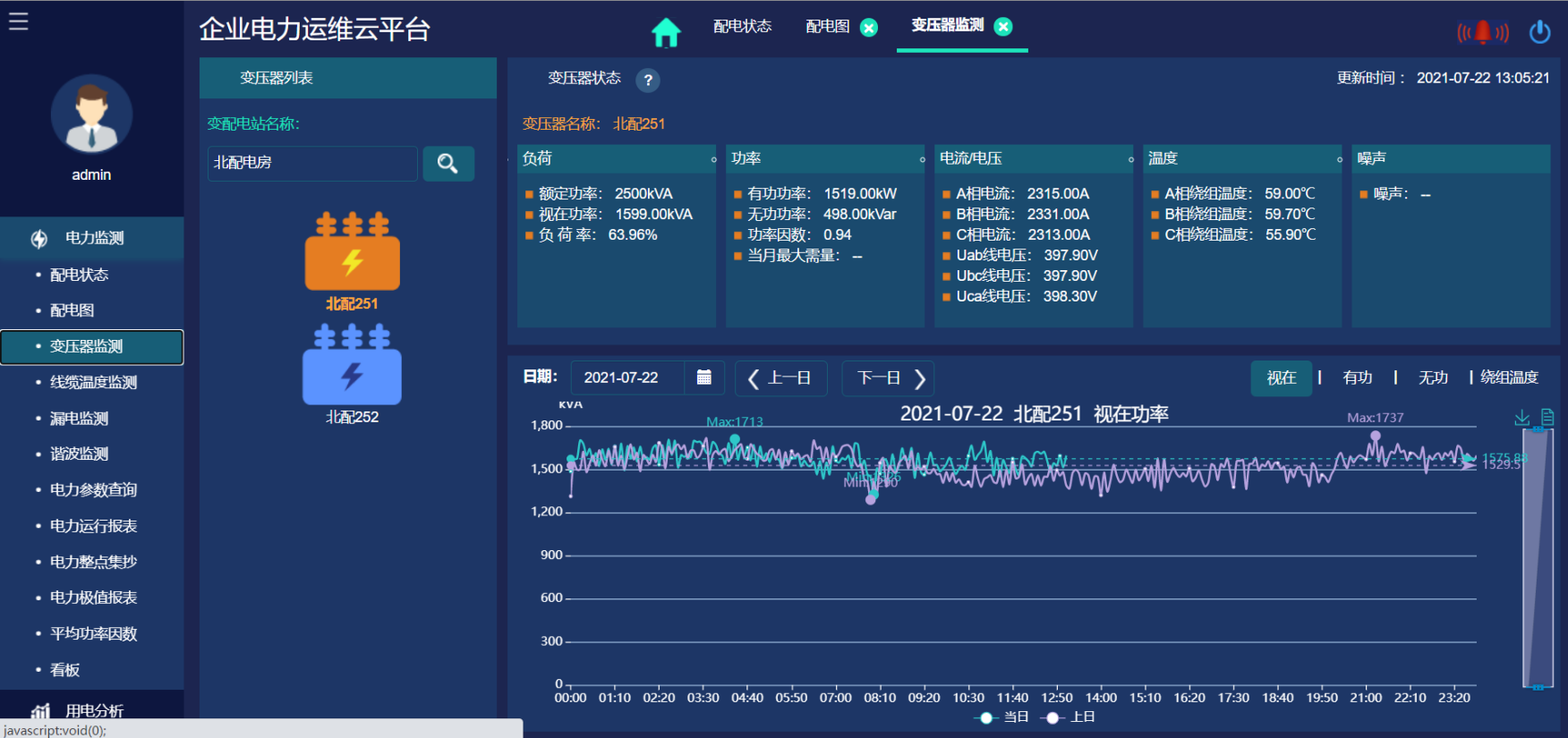The height and width of the screenshot is (738, 1568).
Task: Open 看板 in the sidebar
Action: coord(64,670)
